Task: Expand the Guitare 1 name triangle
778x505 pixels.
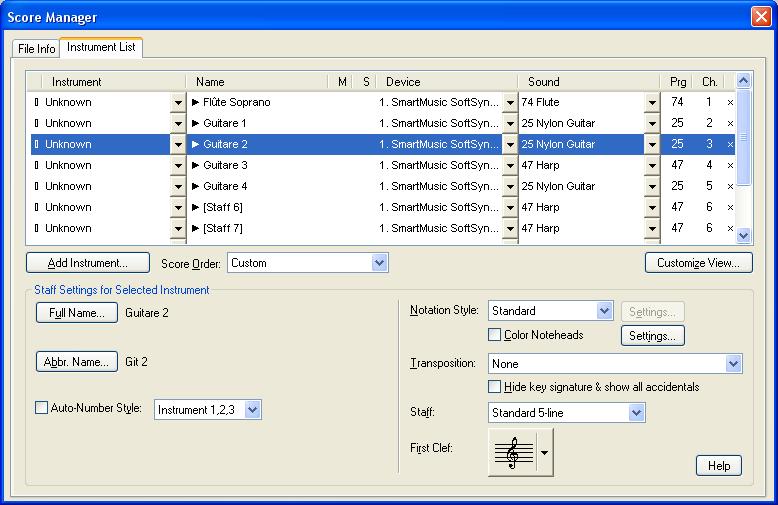Action: coord(195,123)
